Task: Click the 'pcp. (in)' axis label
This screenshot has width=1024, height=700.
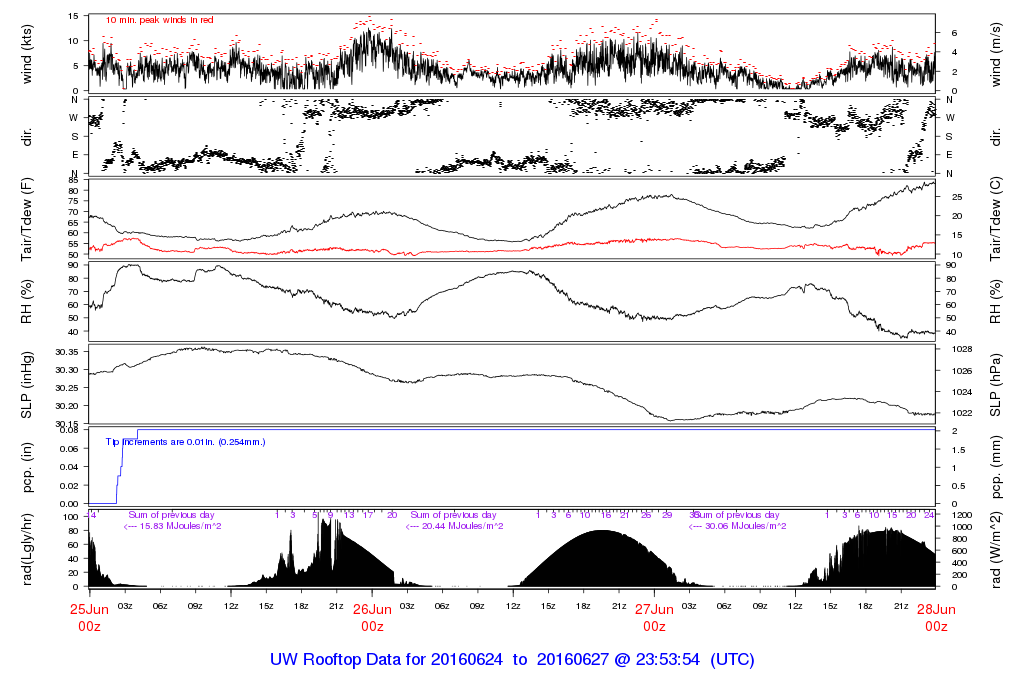Action: tap(27, 466)
